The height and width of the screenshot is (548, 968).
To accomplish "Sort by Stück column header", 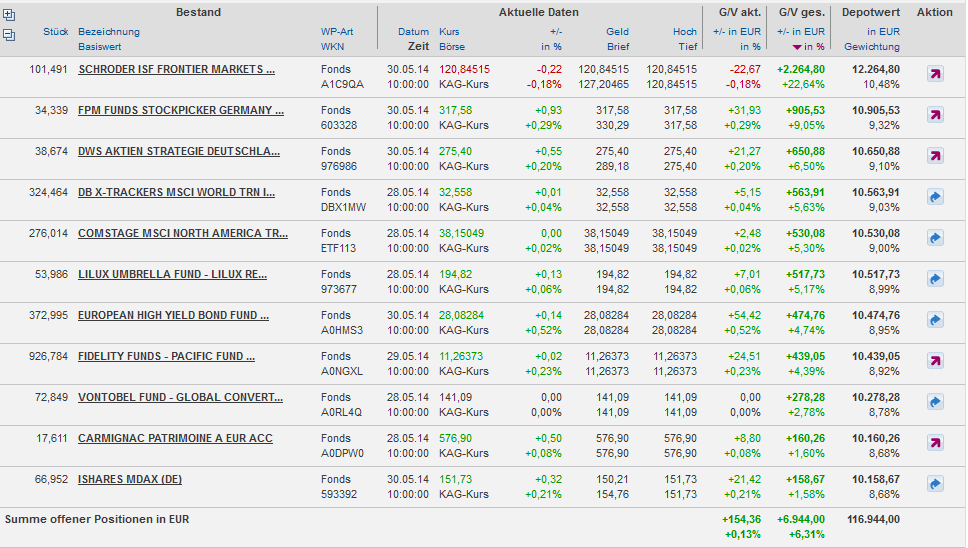I will click(x=56, y=31).
